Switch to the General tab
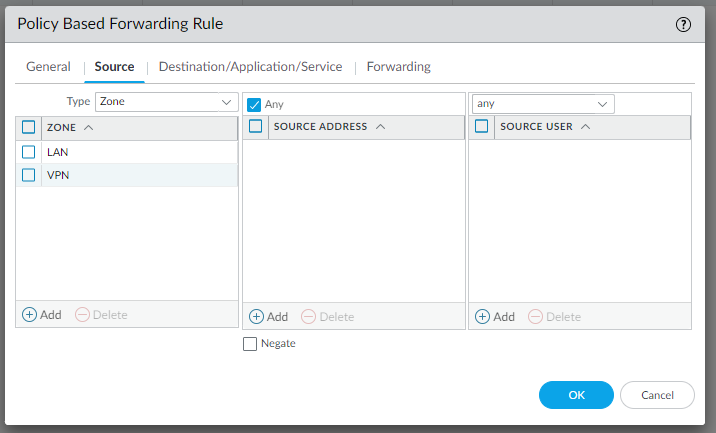Screen dimensions: 716x433 (48, 67)
